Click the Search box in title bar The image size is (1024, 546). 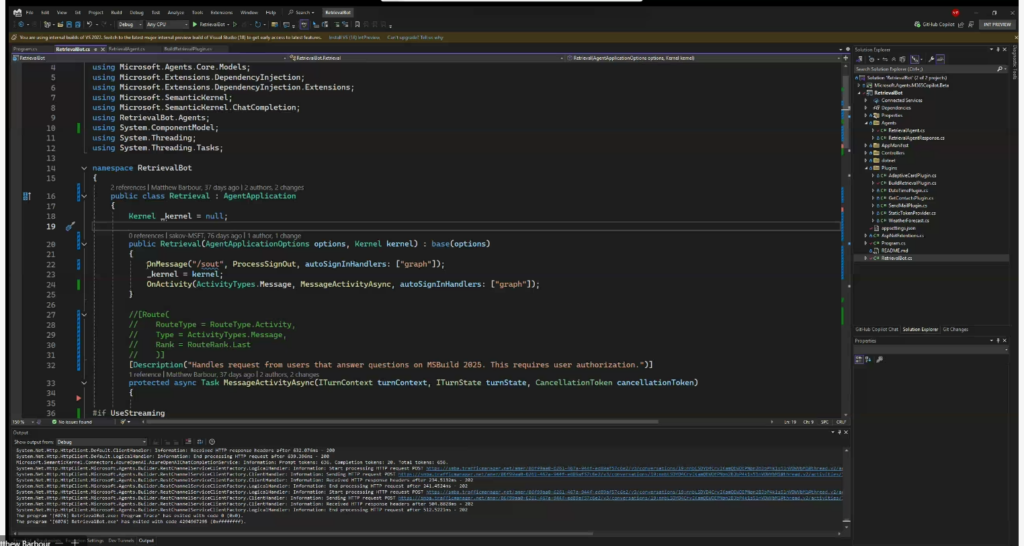(302, 12)
